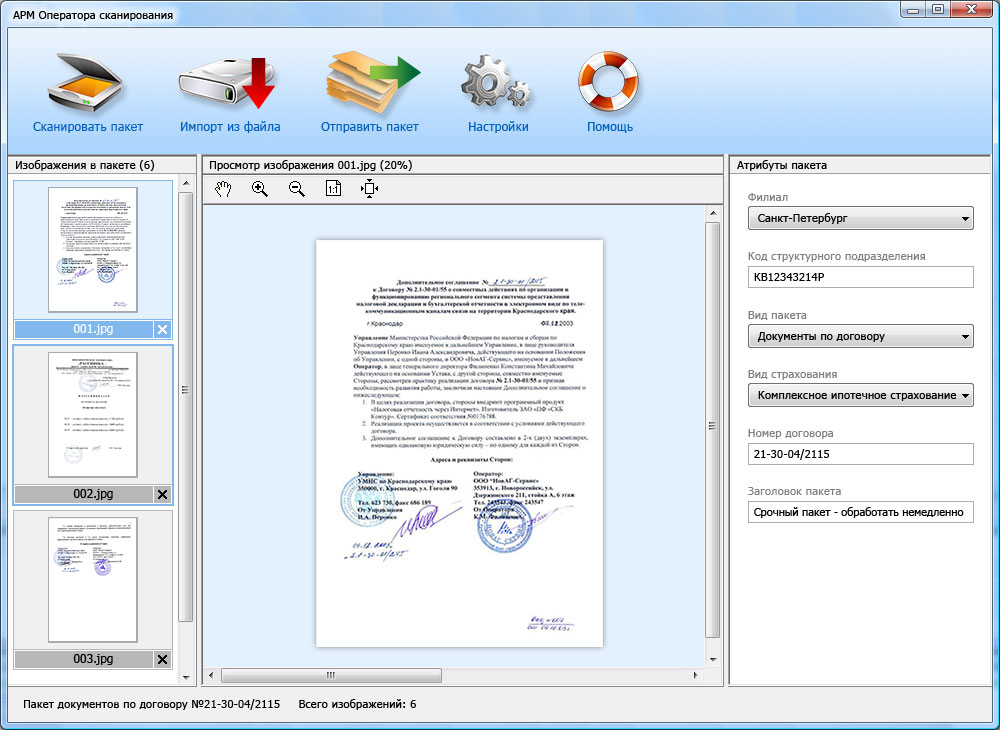This screenshot has width=1000, height=730.
Task: Select the 002.jpg thumbnail
Action: coord(92,414)
